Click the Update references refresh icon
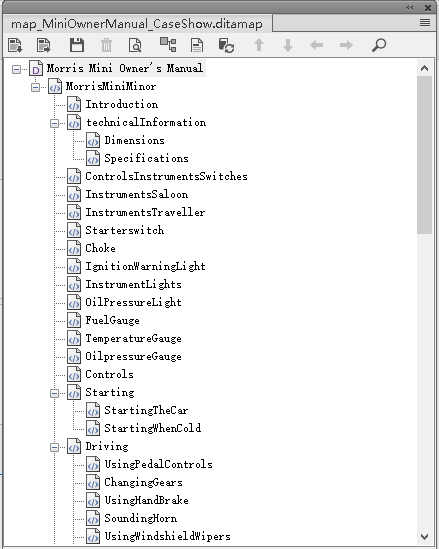 click(x=226, y=46)
